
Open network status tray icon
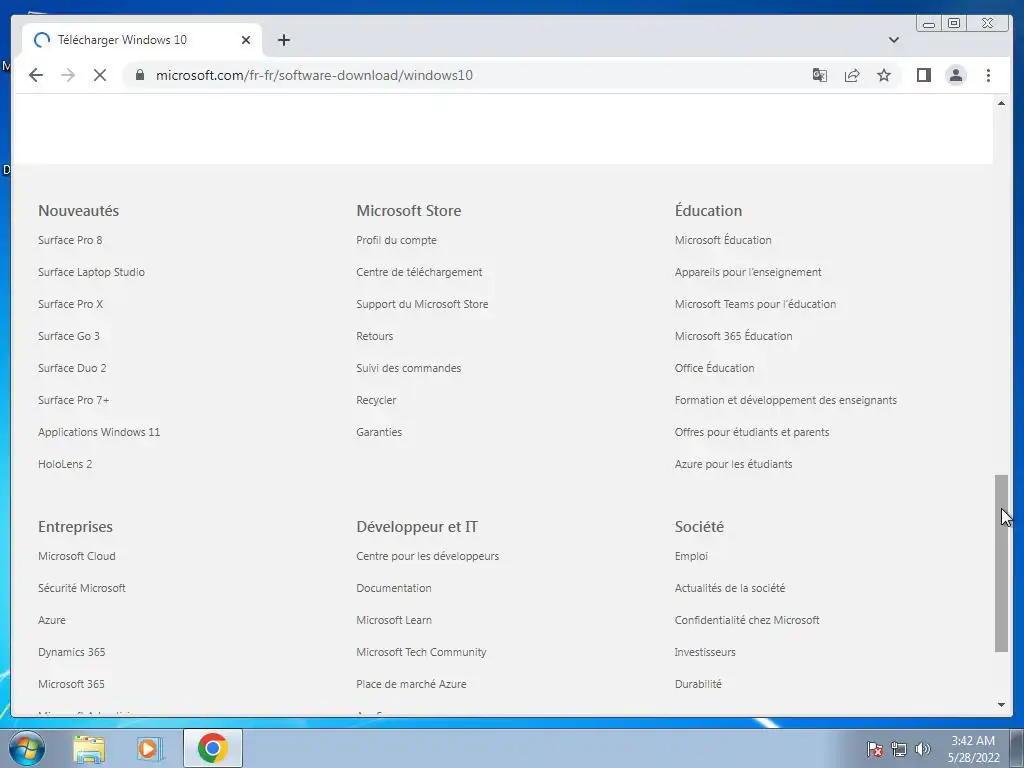pos(899,749)
